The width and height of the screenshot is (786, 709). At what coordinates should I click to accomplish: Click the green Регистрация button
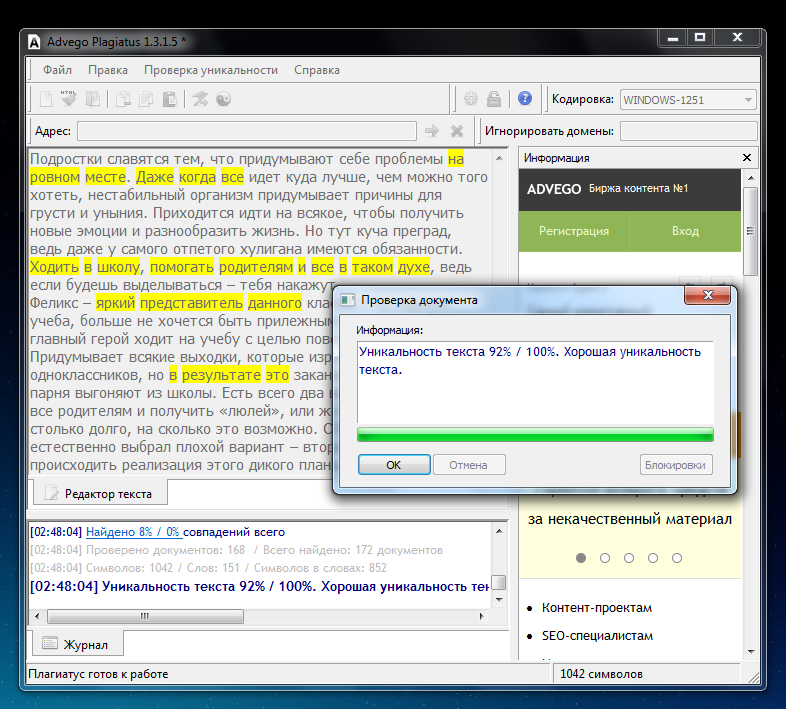[574, 231]
